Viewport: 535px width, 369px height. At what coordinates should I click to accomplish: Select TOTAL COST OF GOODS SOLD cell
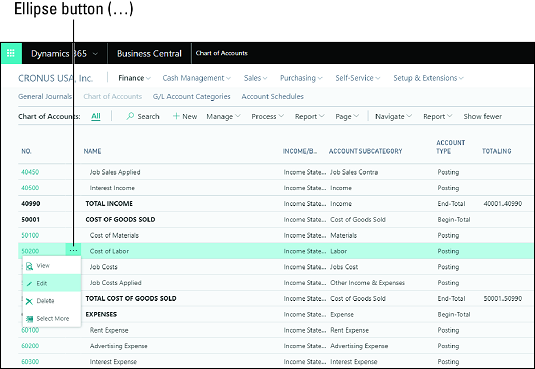coord(131,298)
